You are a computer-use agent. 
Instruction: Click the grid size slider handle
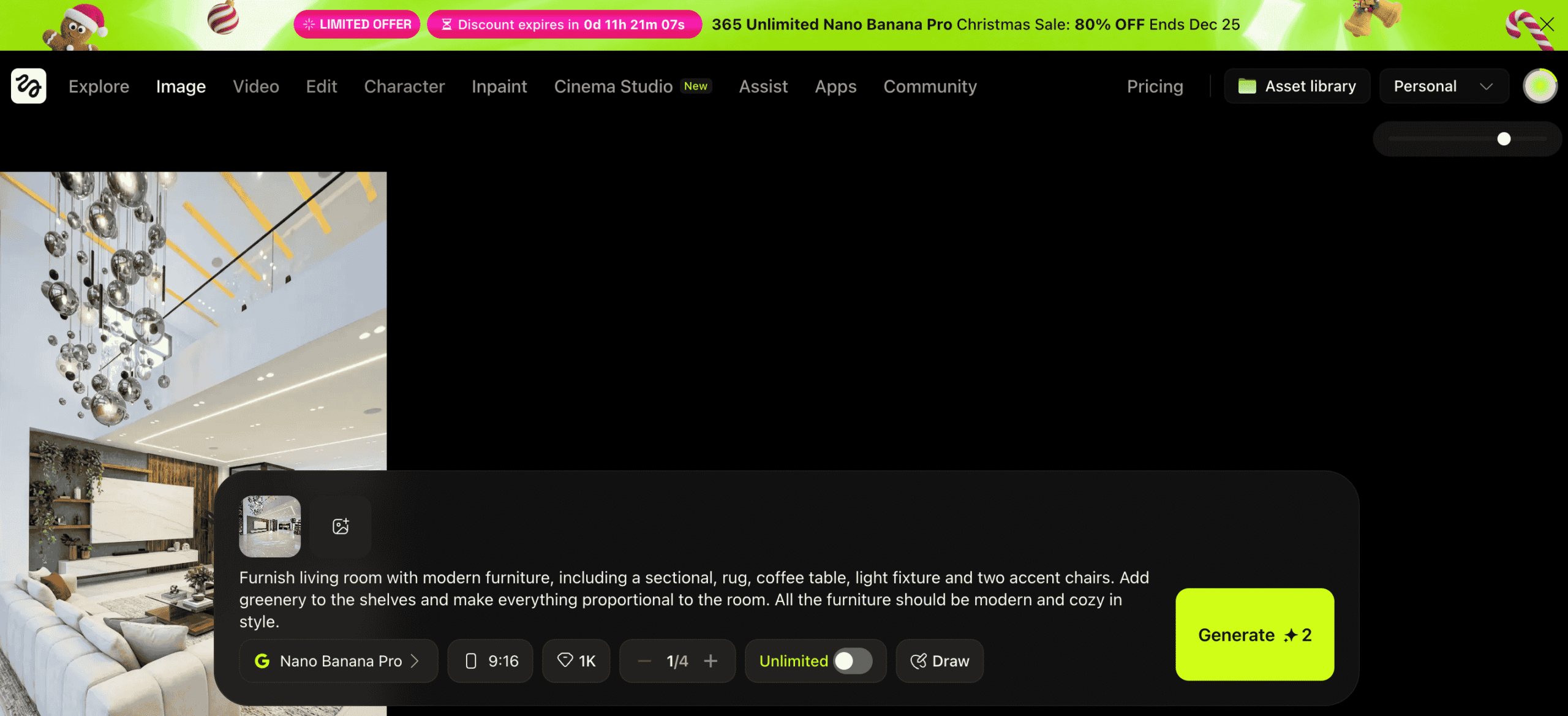[x=1504, y=139]
